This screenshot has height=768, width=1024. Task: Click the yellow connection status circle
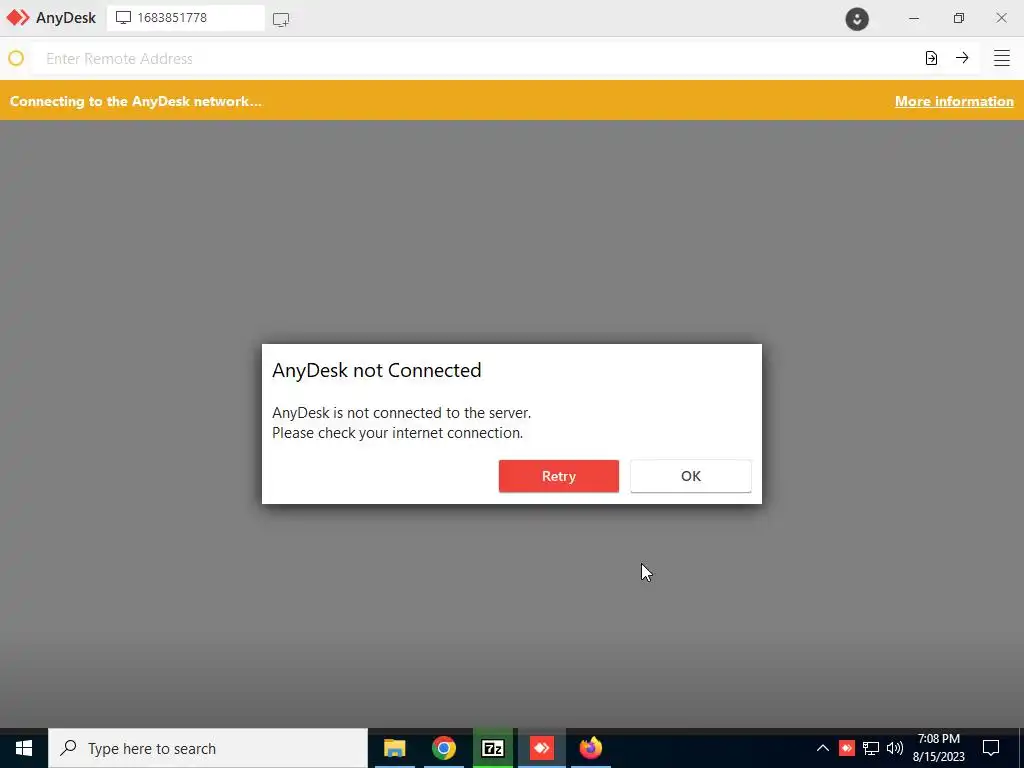click(x=16, y=58)
